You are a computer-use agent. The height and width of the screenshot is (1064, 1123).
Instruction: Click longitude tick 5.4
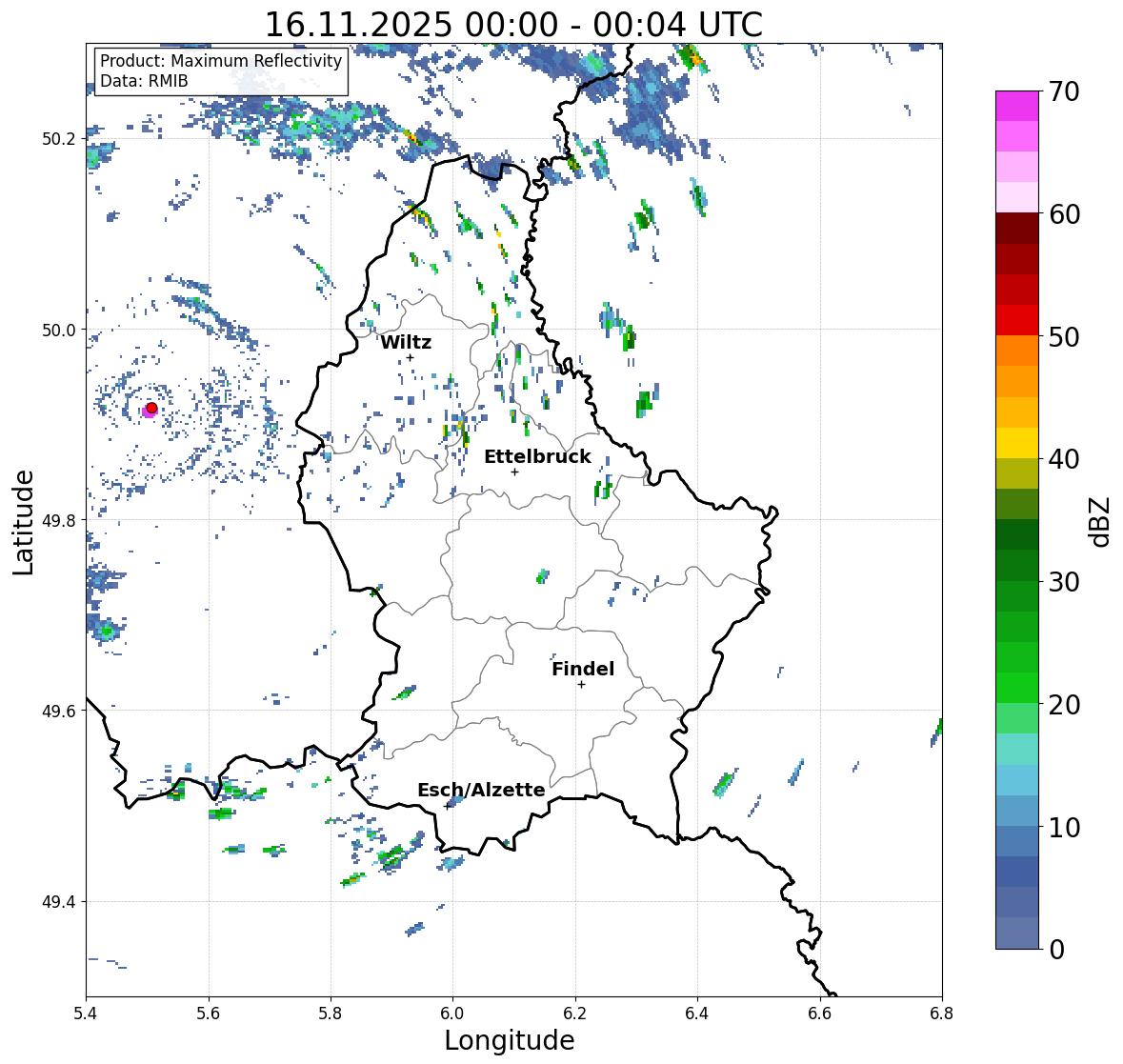pos(86,1014)
